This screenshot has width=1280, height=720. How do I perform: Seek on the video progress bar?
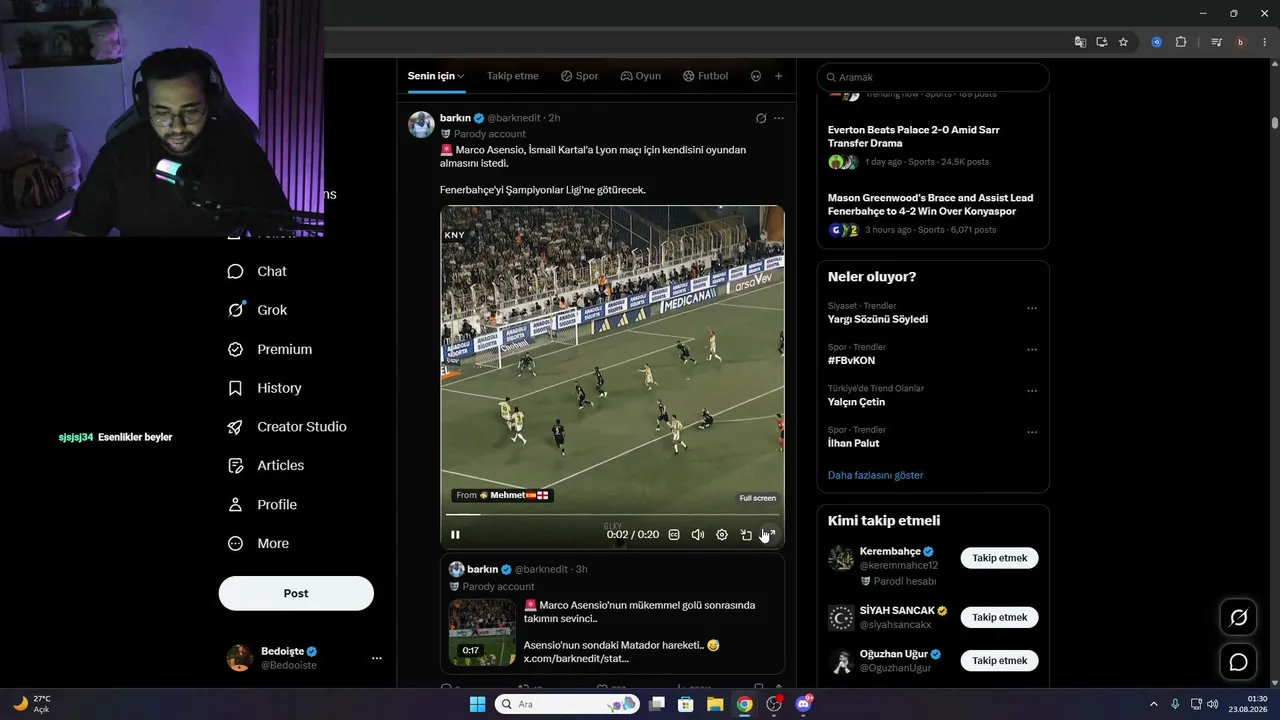click(x=612, y=515)
